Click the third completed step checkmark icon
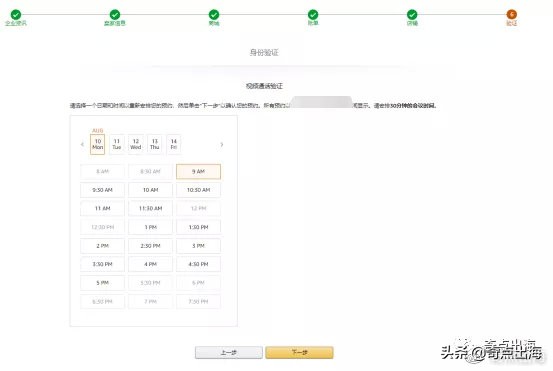 214,14
